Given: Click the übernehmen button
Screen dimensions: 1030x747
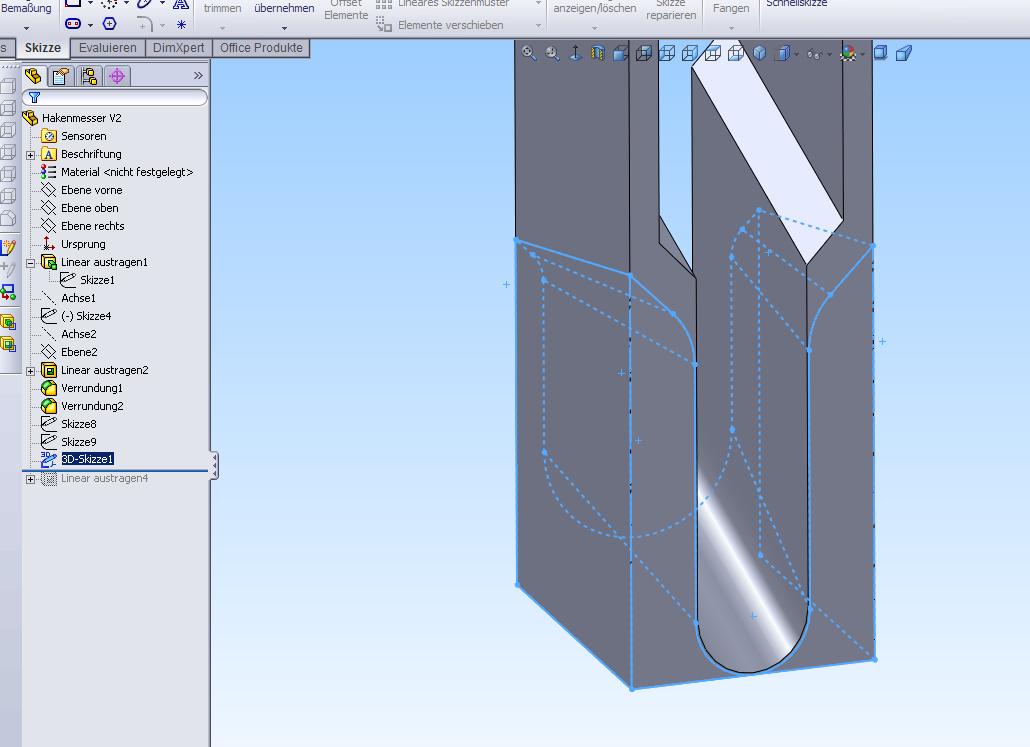Looking at the screenshot, I should 284,8.
